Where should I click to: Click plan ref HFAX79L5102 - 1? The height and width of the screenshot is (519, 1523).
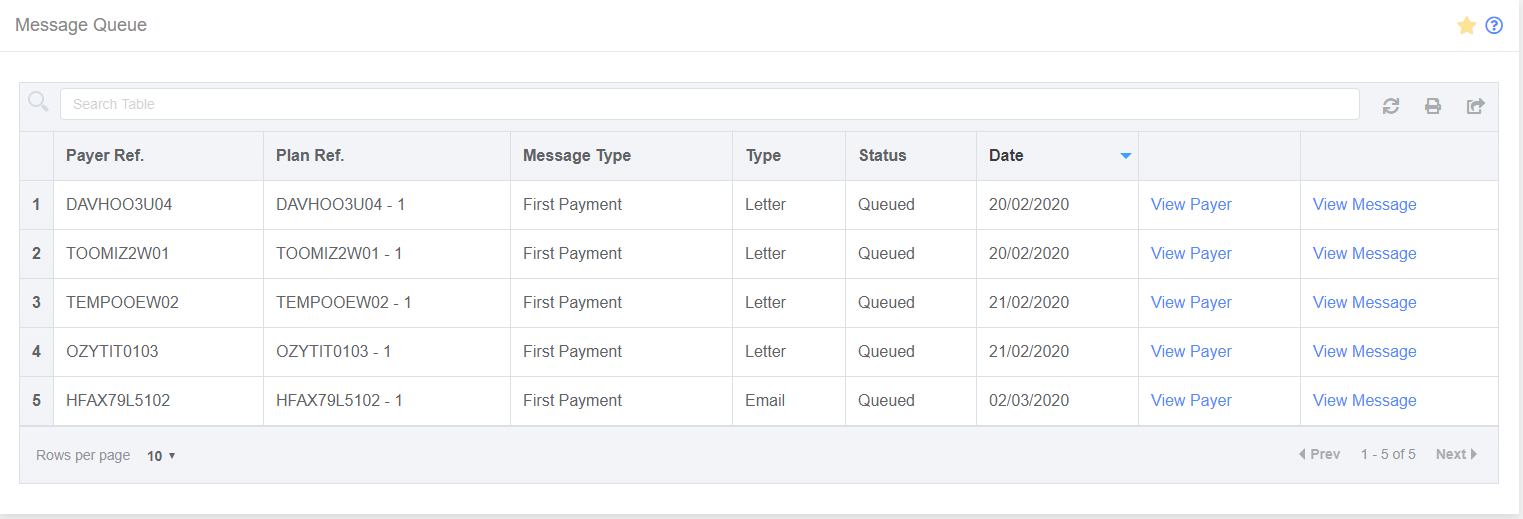(x=340, y=400)
